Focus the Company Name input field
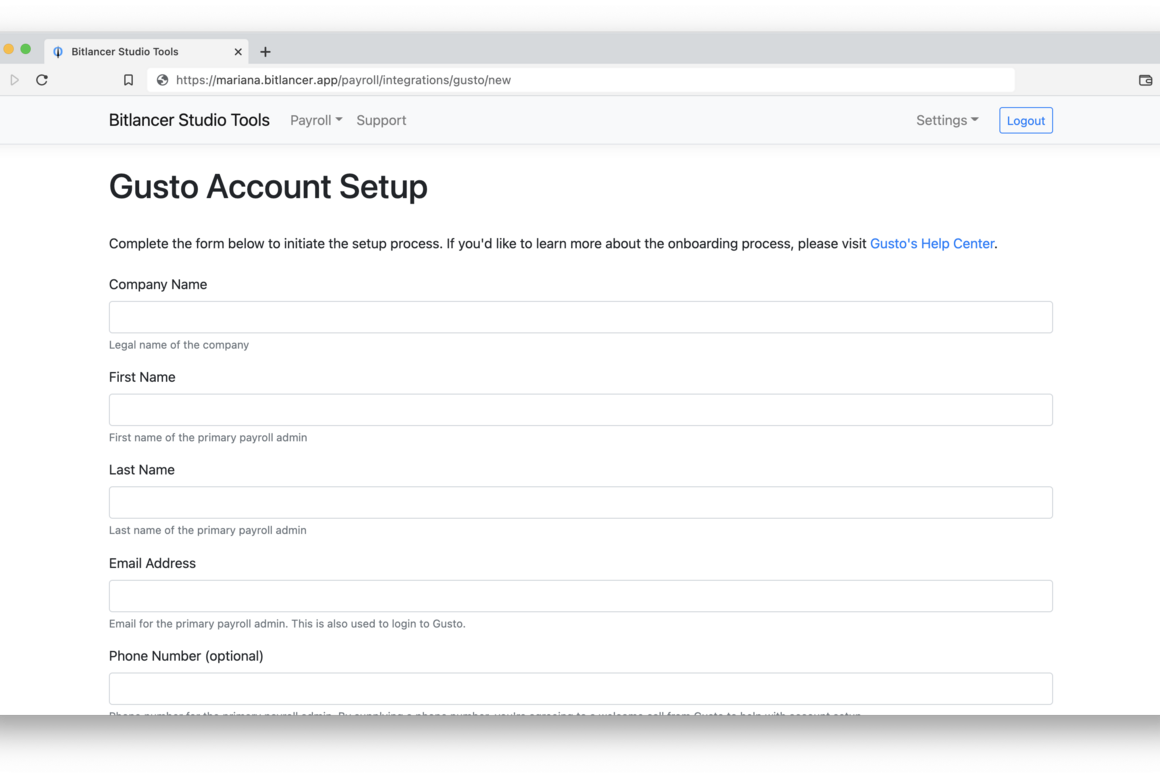This screenshot has width=1160, height=778. pyautogui.click(x=581, y=317)
